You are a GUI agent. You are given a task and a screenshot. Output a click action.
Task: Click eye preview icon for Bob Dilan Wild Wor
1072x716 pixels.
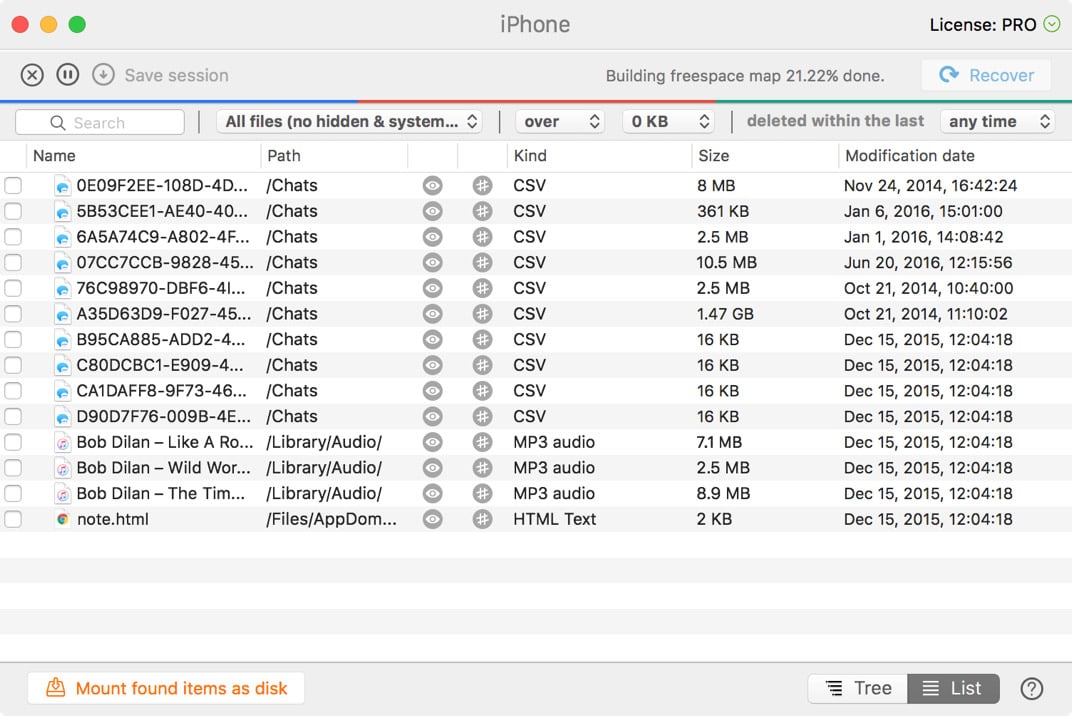pos(432,468)
